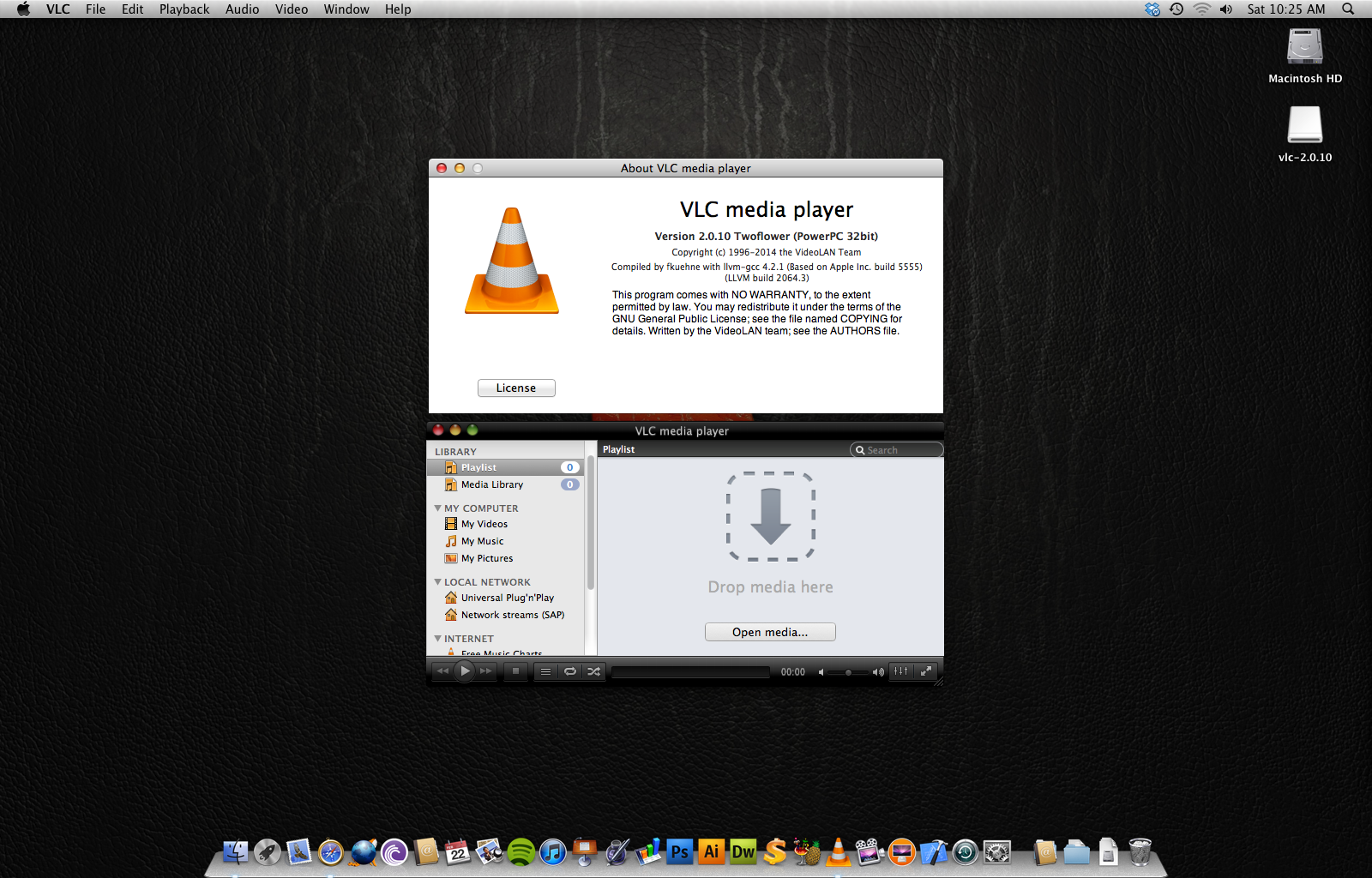This screenshot has height=878, width=1372.
Task: Click the VLC cone logo in About window
Action: coord(512,261)
